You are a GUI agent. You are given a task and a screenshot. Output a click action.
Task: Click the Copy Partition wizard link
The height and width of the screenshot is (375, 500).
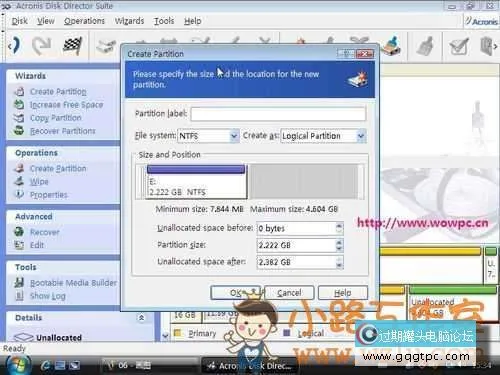56,118
